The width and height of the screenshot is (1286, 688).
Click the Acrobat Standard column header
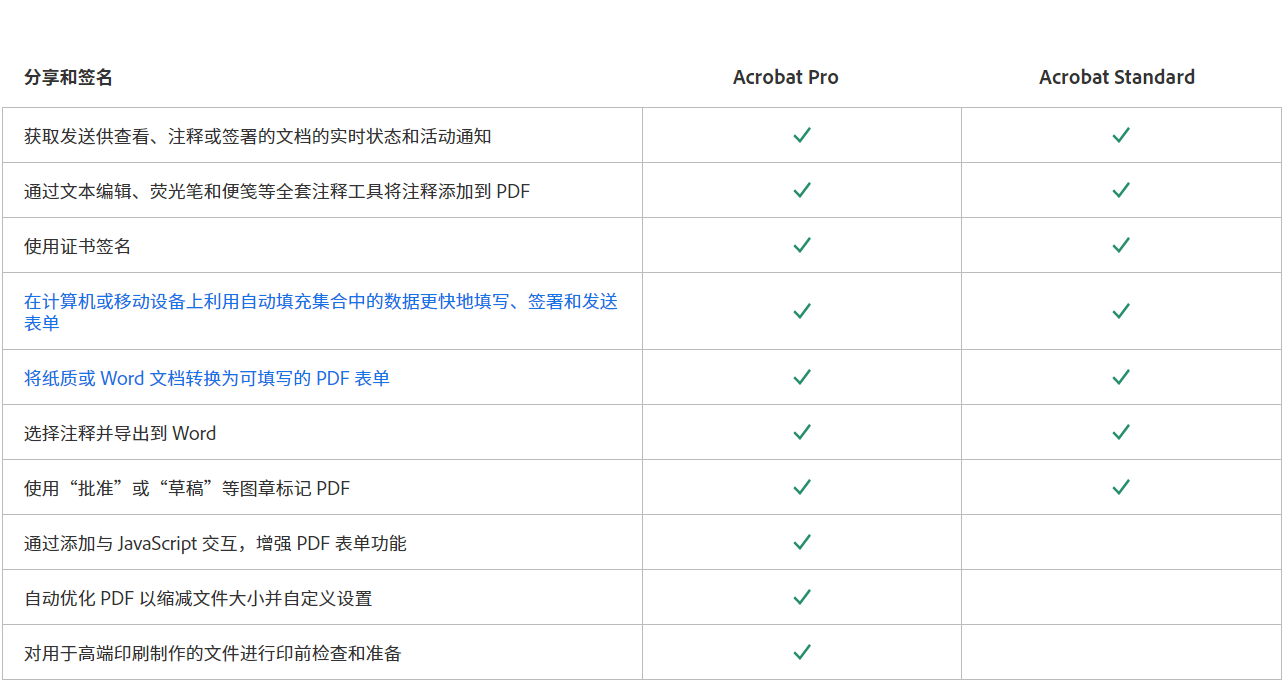(x=1116, y=77)
